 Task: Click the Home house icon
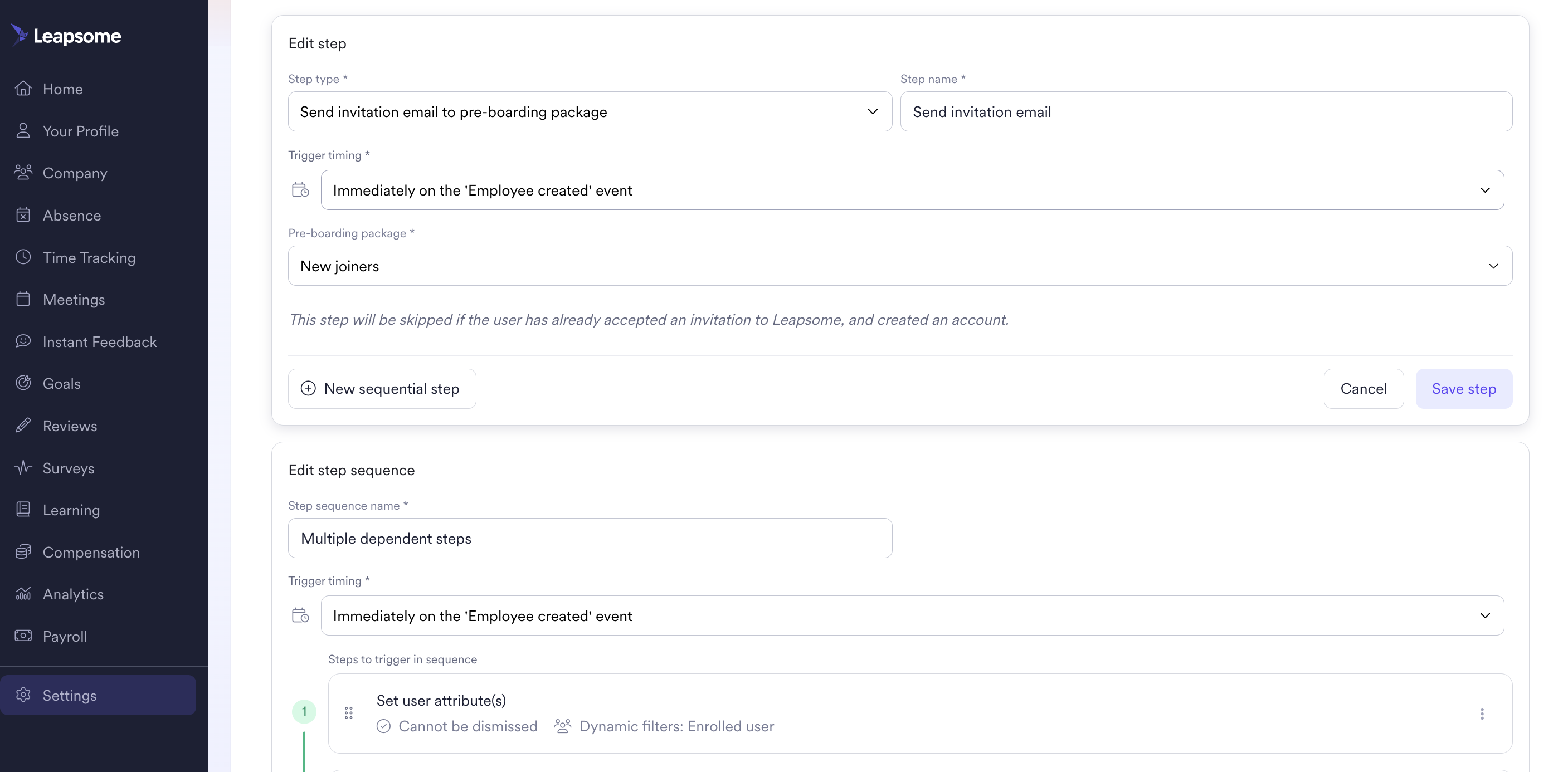tap(23, 88)
